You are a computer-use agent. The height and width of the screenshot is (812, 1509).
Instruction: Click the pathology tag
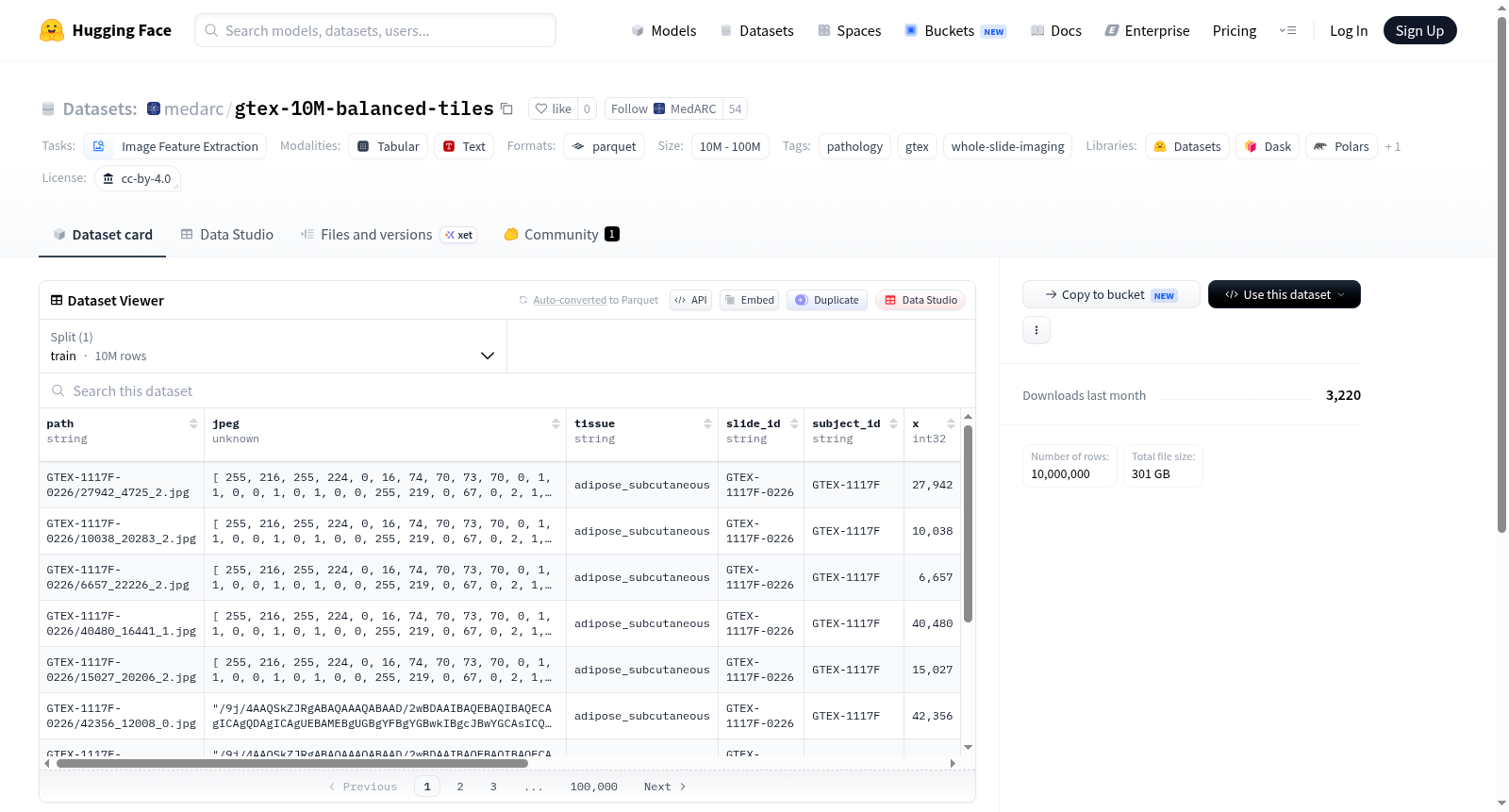pyautogui.click(x=854, y=146)
